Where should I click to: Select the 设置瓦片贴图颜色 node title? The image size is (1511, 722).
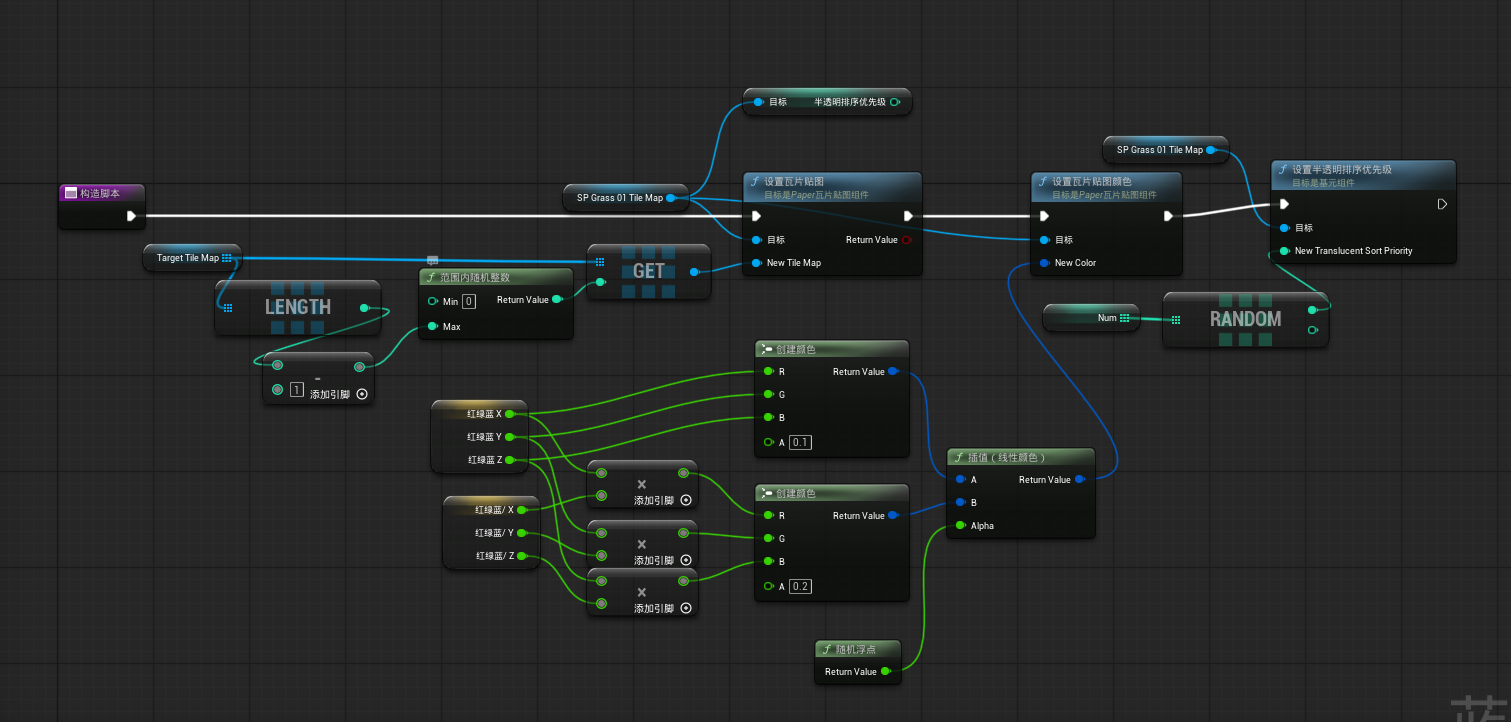1091,182
